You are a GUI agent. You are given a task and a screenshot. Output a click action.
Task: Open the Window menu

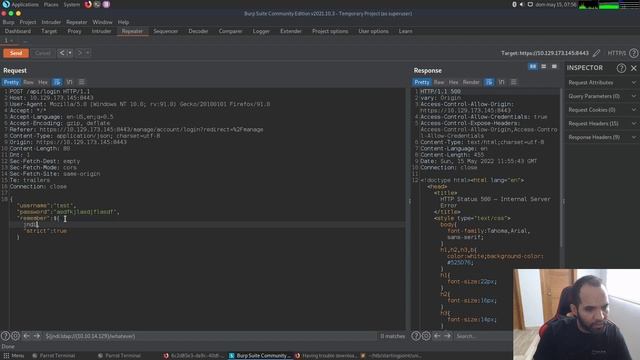point(102,22)
